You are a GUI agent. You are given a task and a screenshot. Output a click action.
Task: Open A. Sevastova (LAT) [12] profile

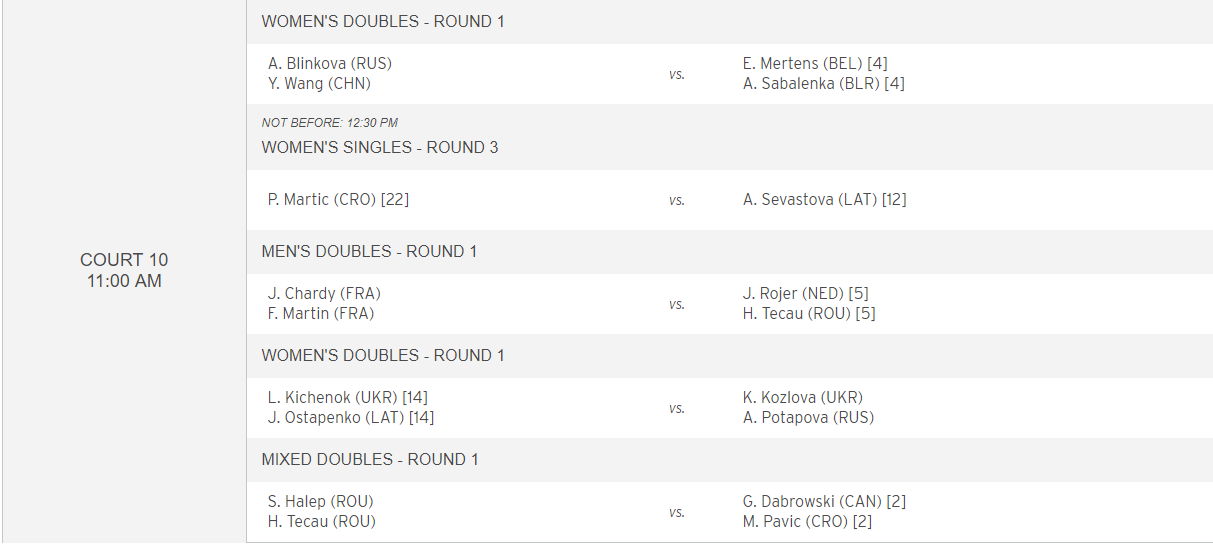click(x=825, y=199)
